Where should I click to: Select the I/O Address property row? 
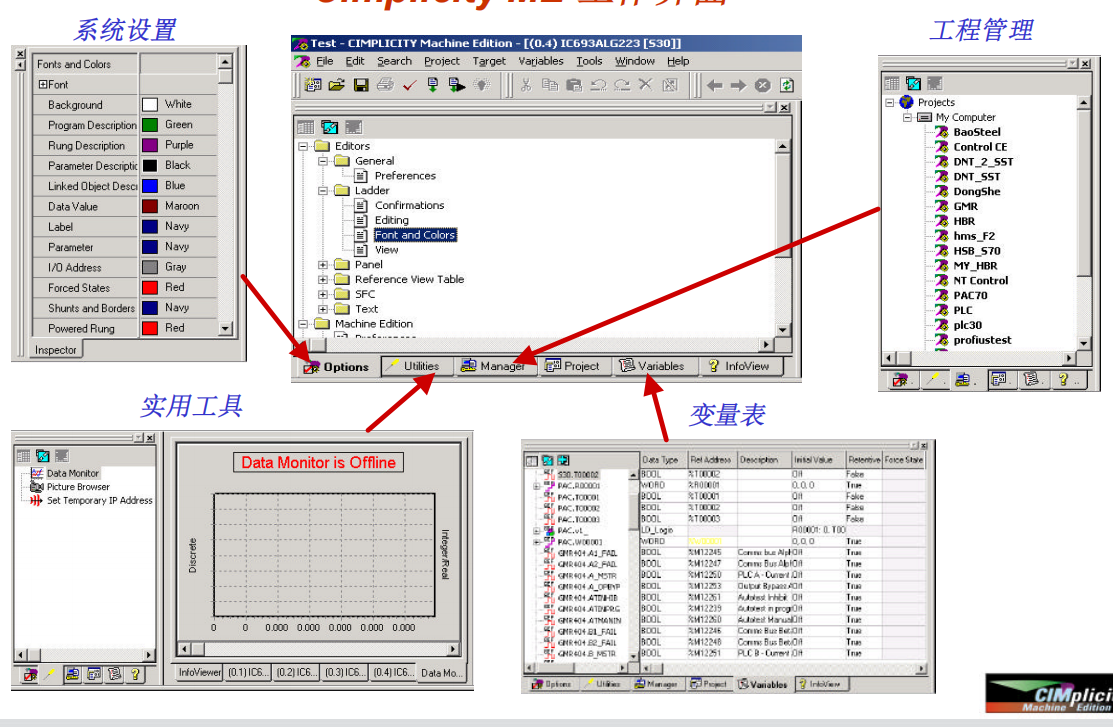(124, 268)
